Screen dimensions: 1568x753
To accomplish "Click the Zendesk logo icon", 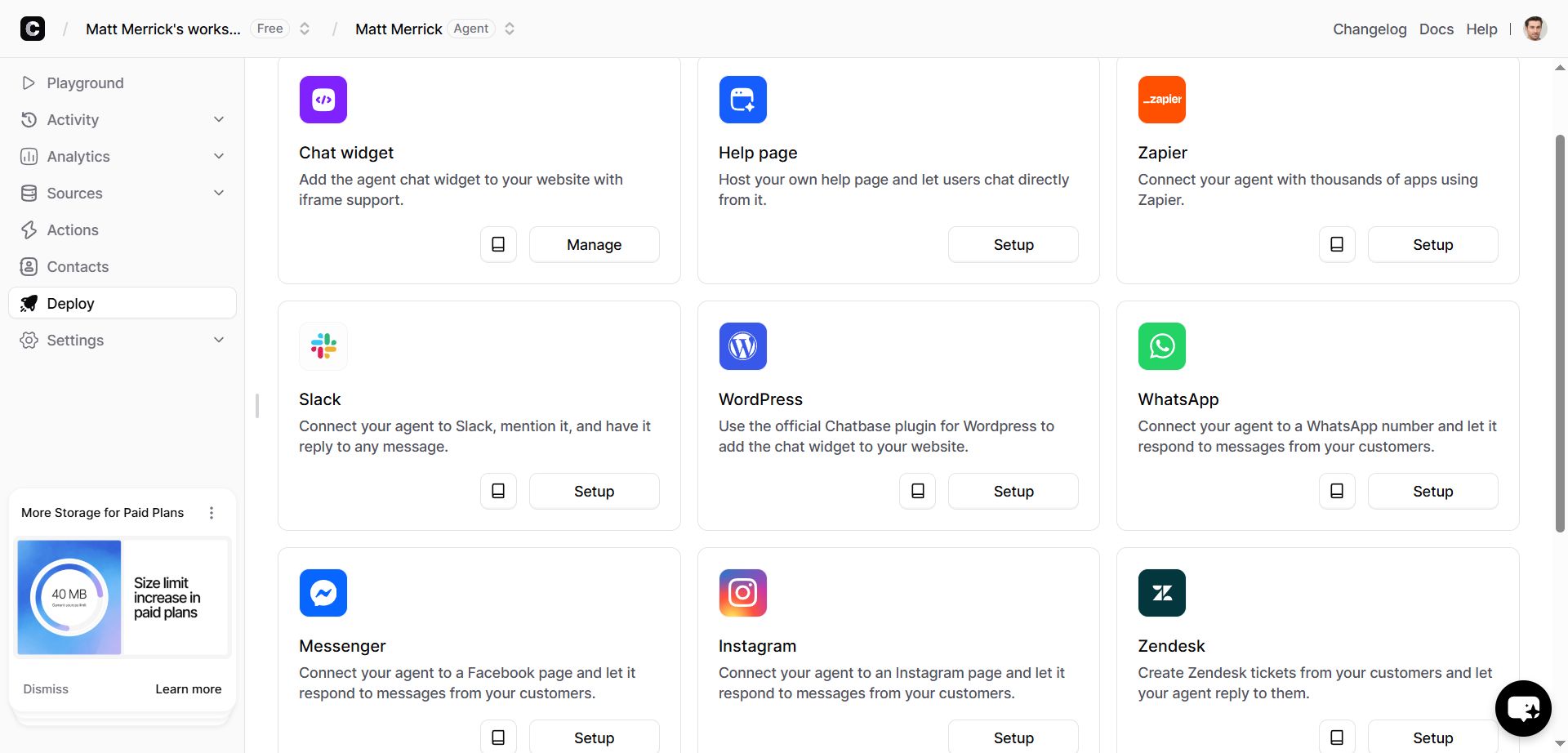I will (1162, 593).
